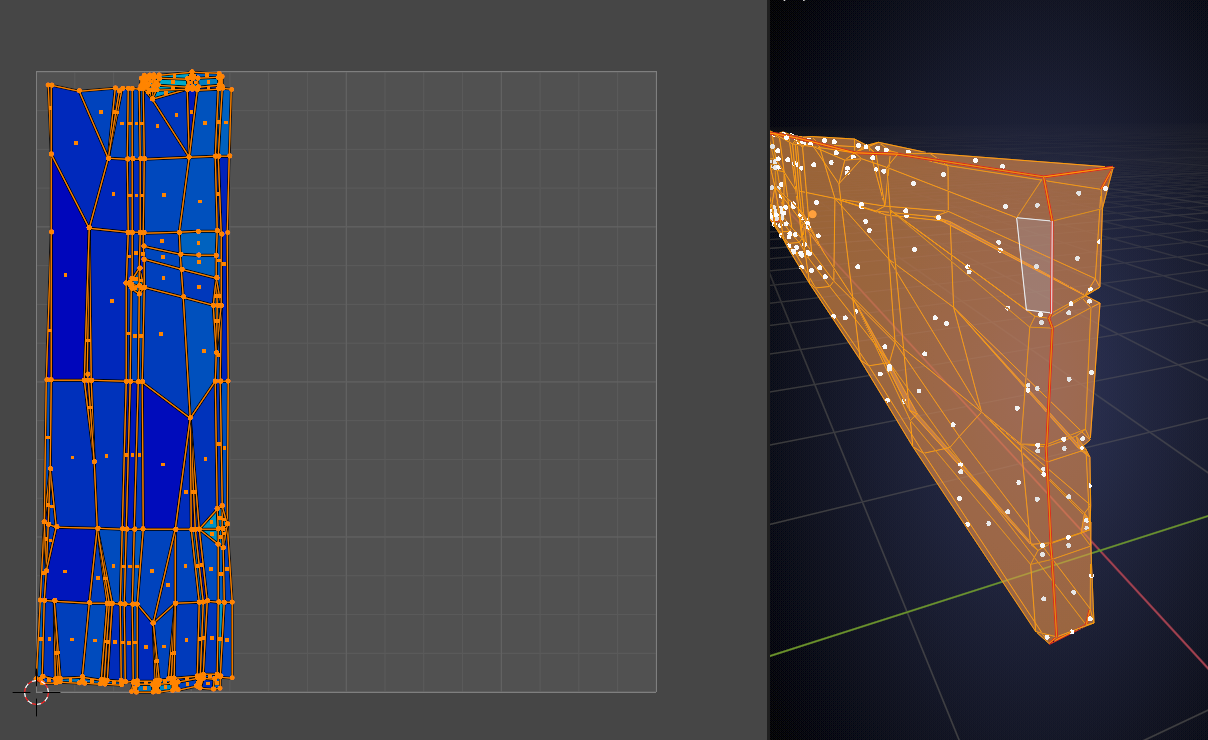
Task: Click the teal UV island atop the UV map
Action: 183,80
